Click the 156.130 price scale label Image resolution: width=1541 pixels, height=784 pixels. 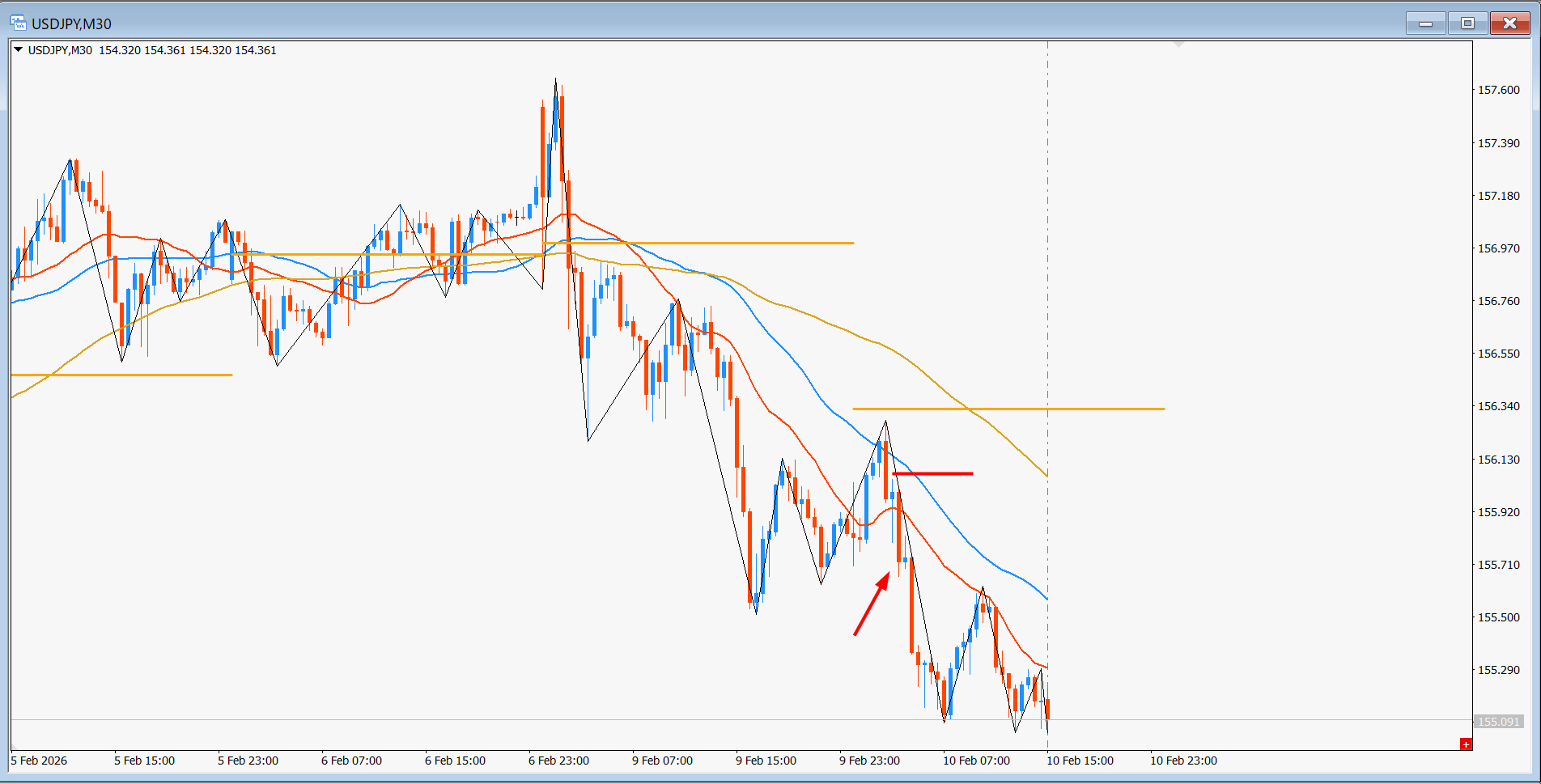[1498, 460]
